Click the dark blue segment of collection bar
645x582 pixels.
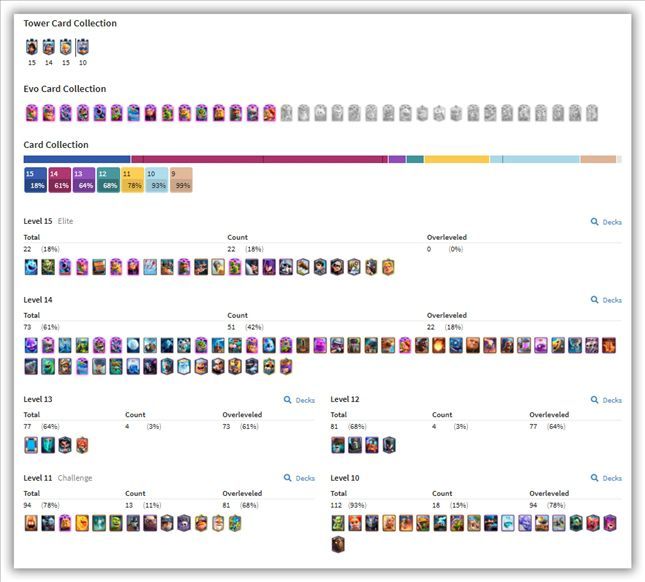[77, 159]
